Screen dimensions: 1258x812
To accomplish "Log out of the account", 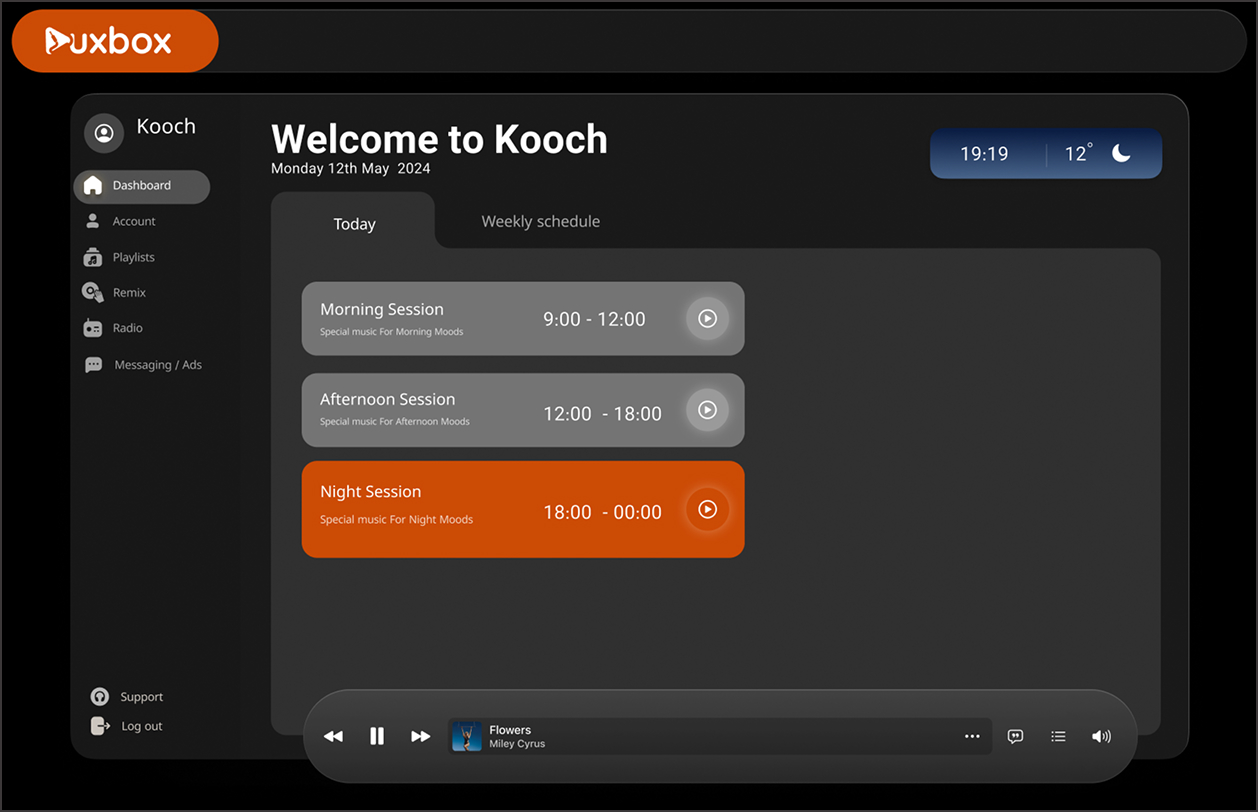I will (140, 726).
